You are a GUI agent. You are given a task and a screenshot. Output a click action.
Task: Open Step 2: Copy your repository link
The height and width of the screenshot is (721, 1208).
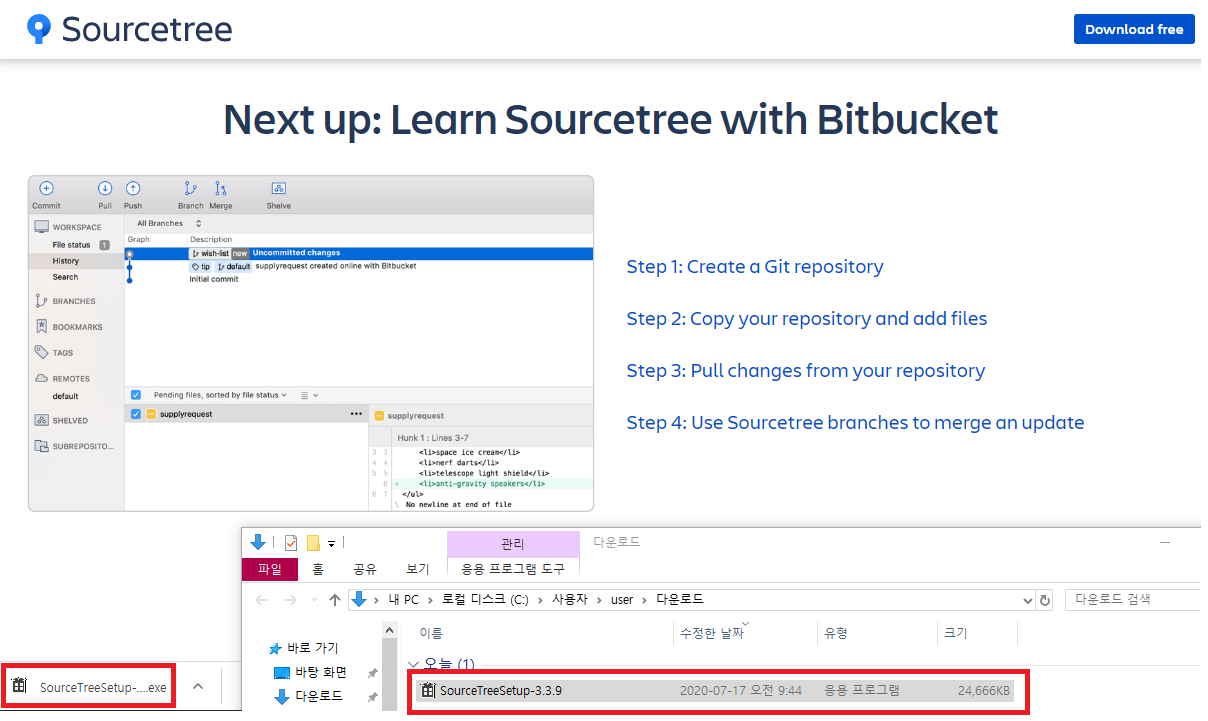pyautogui.click(x=807, y=319)
